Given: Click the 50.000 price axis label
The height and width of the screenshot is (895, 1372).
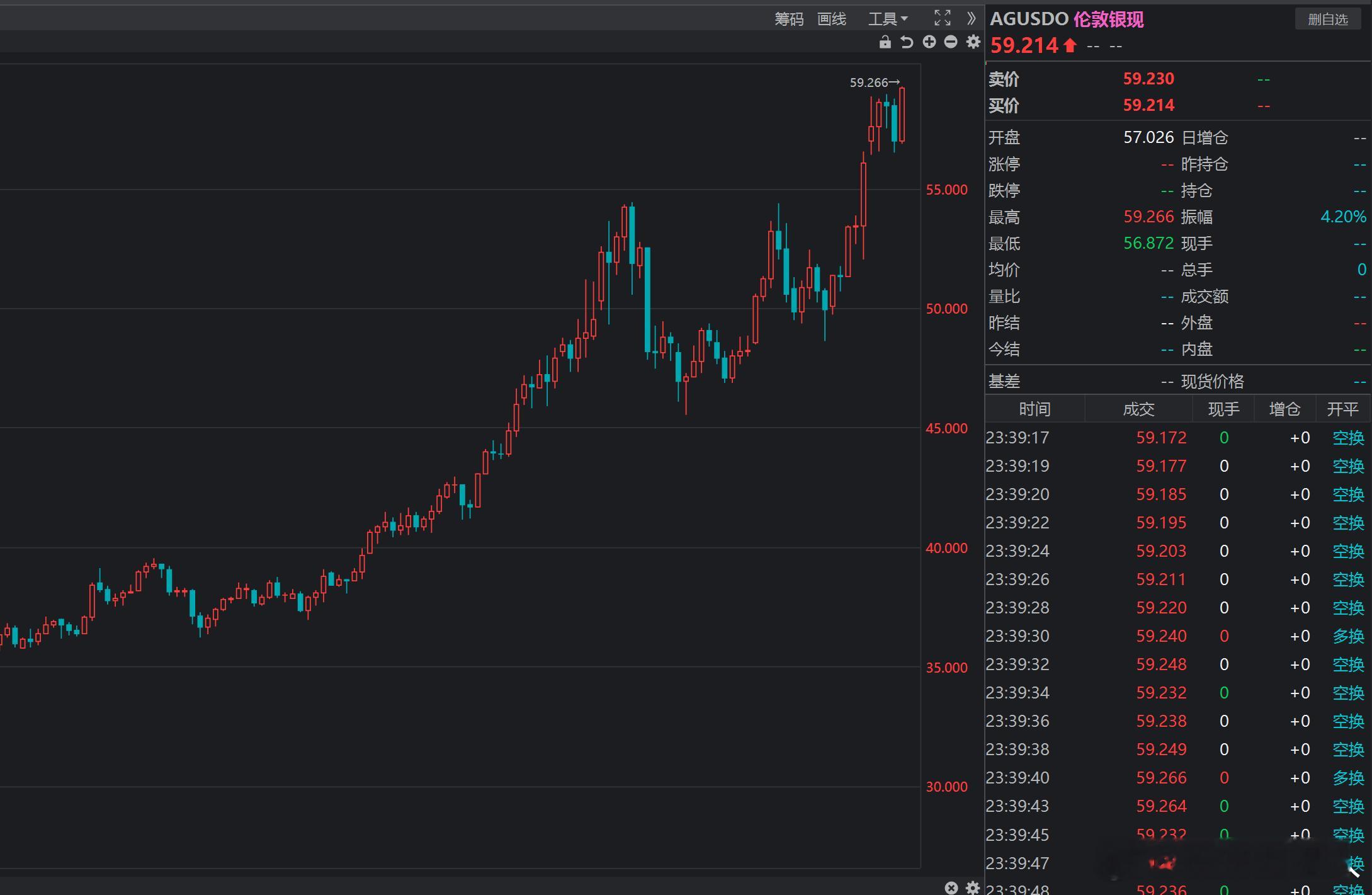Looking at the screenshot, I should 946,309.
